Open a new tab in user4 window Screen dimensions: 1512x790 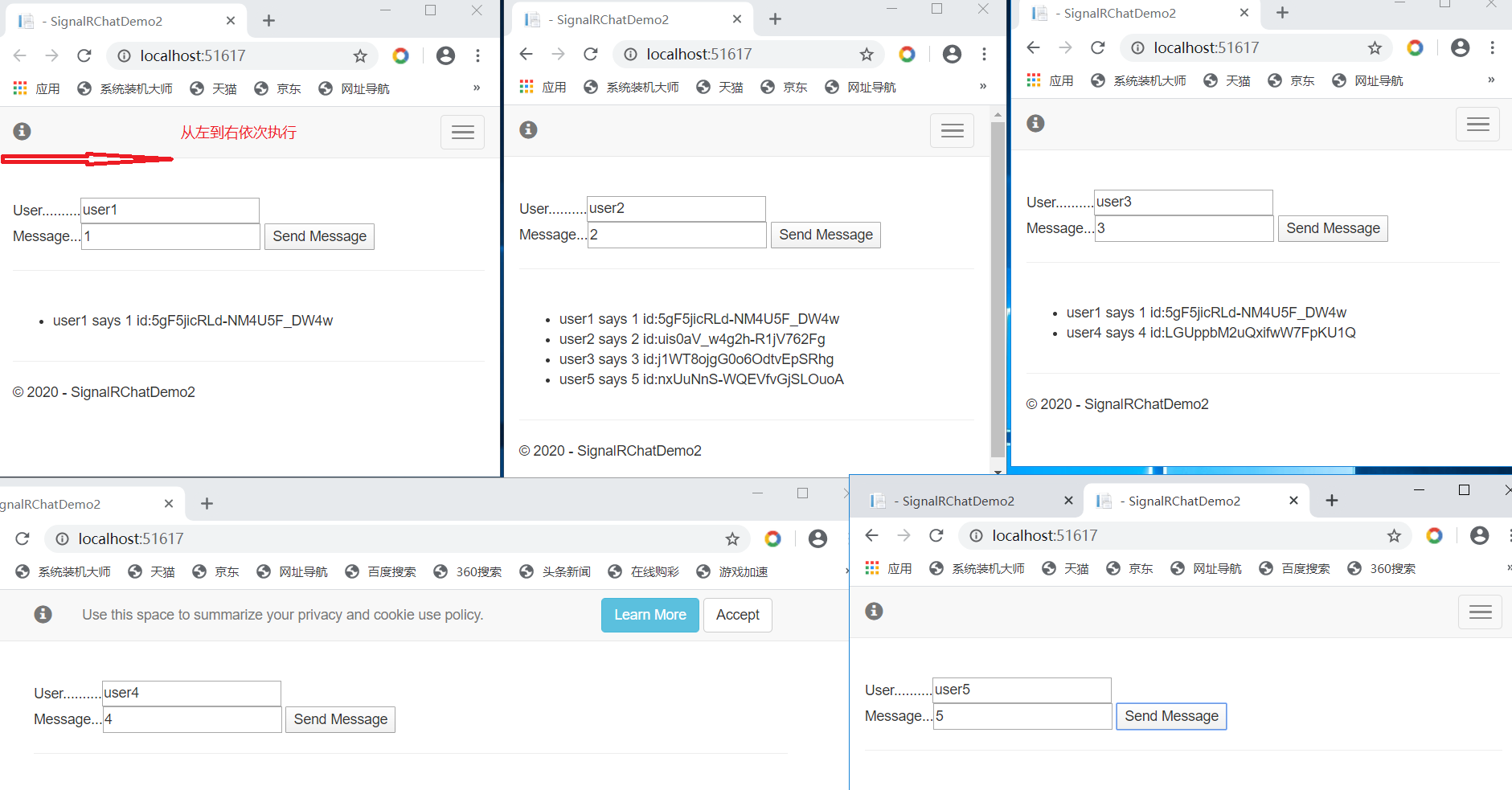click(207, 503)
